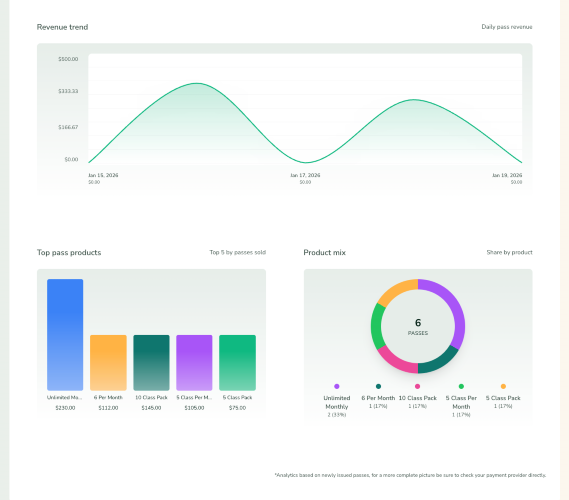This screenshot has width=569, height=500.
Task: Click the purple Unlimited Monthly legend dot
Action: 337,386
